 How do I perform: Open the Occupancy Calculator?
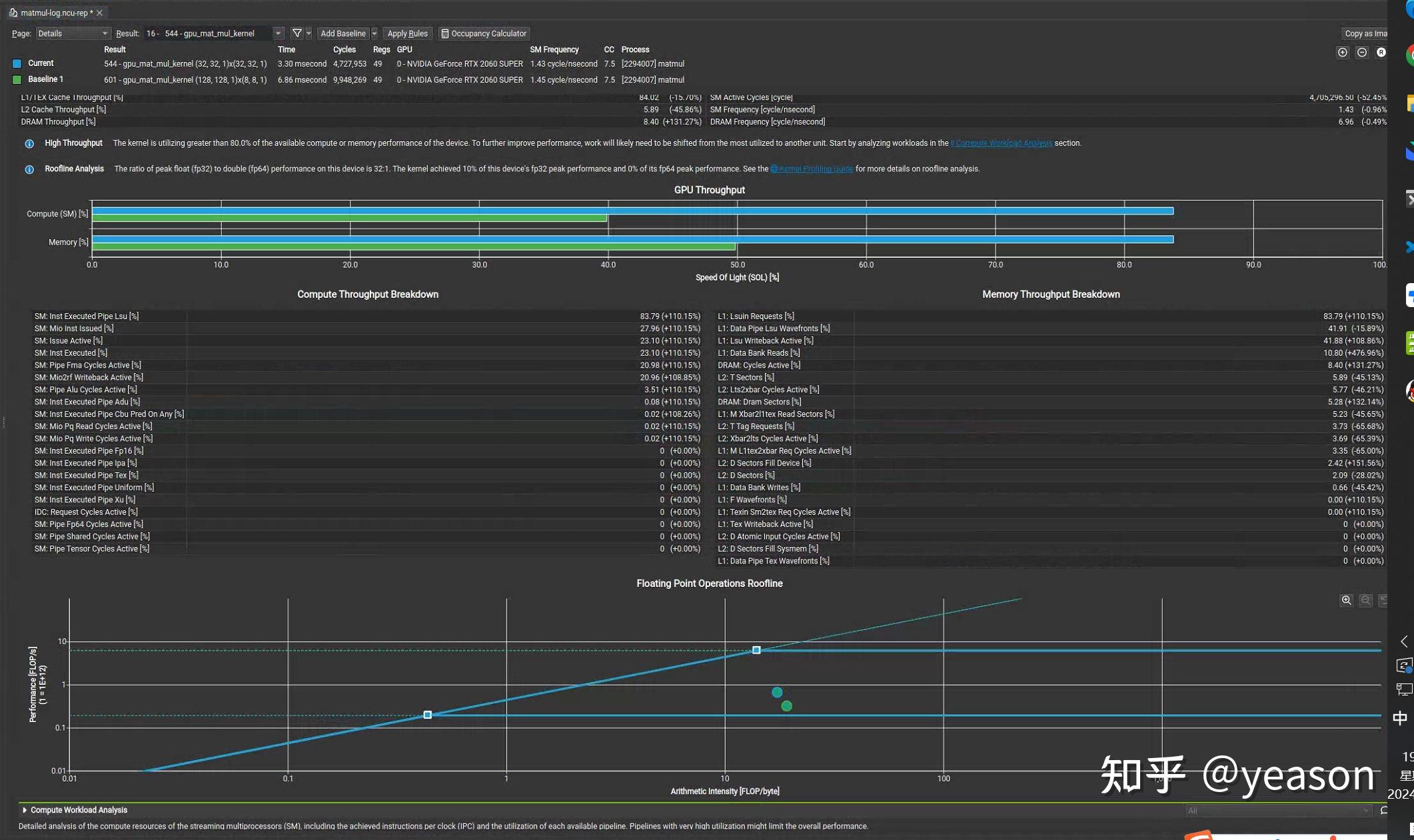484,33
